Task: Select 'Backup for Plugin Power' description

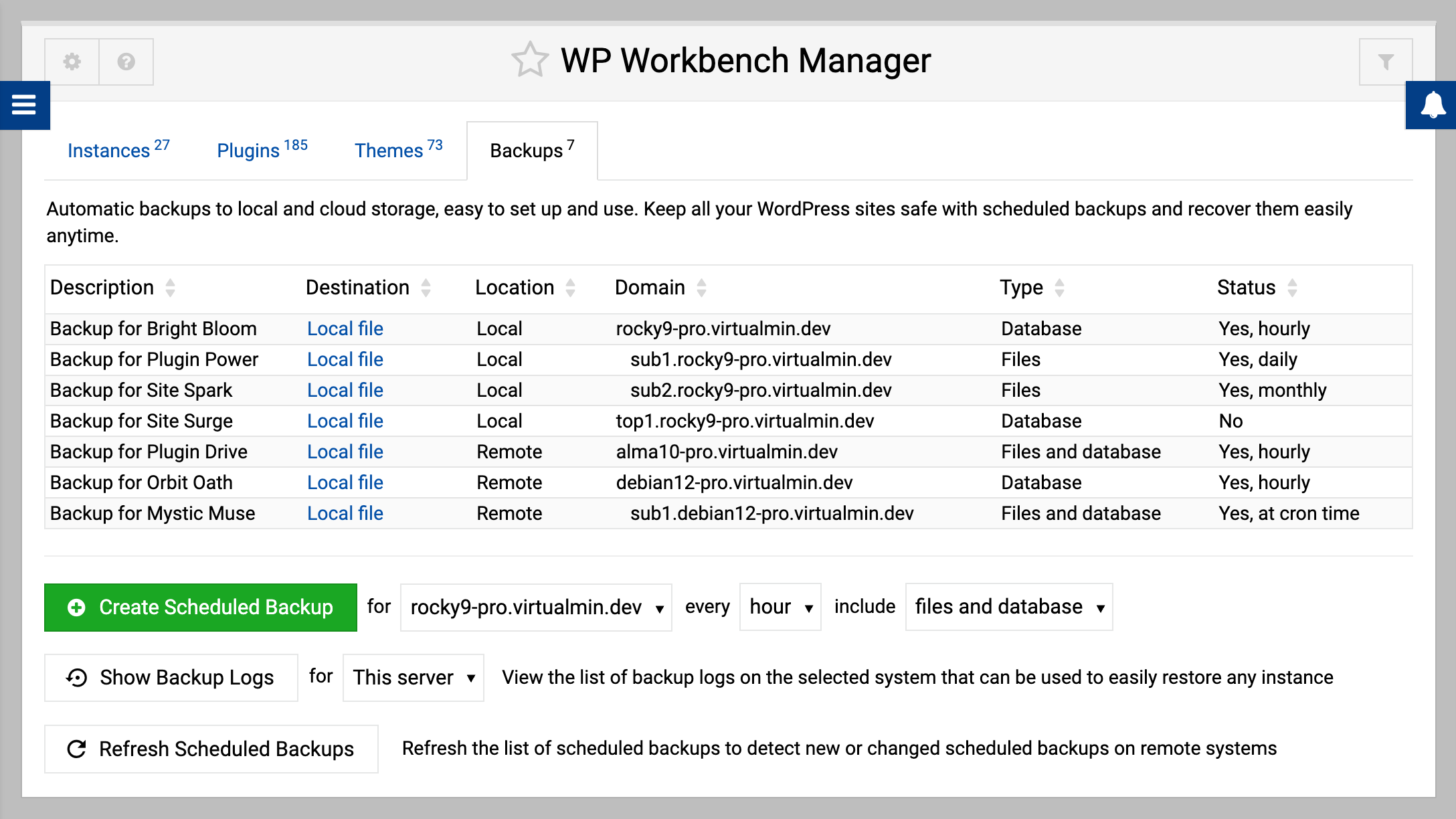Action: tap(154, 359)
